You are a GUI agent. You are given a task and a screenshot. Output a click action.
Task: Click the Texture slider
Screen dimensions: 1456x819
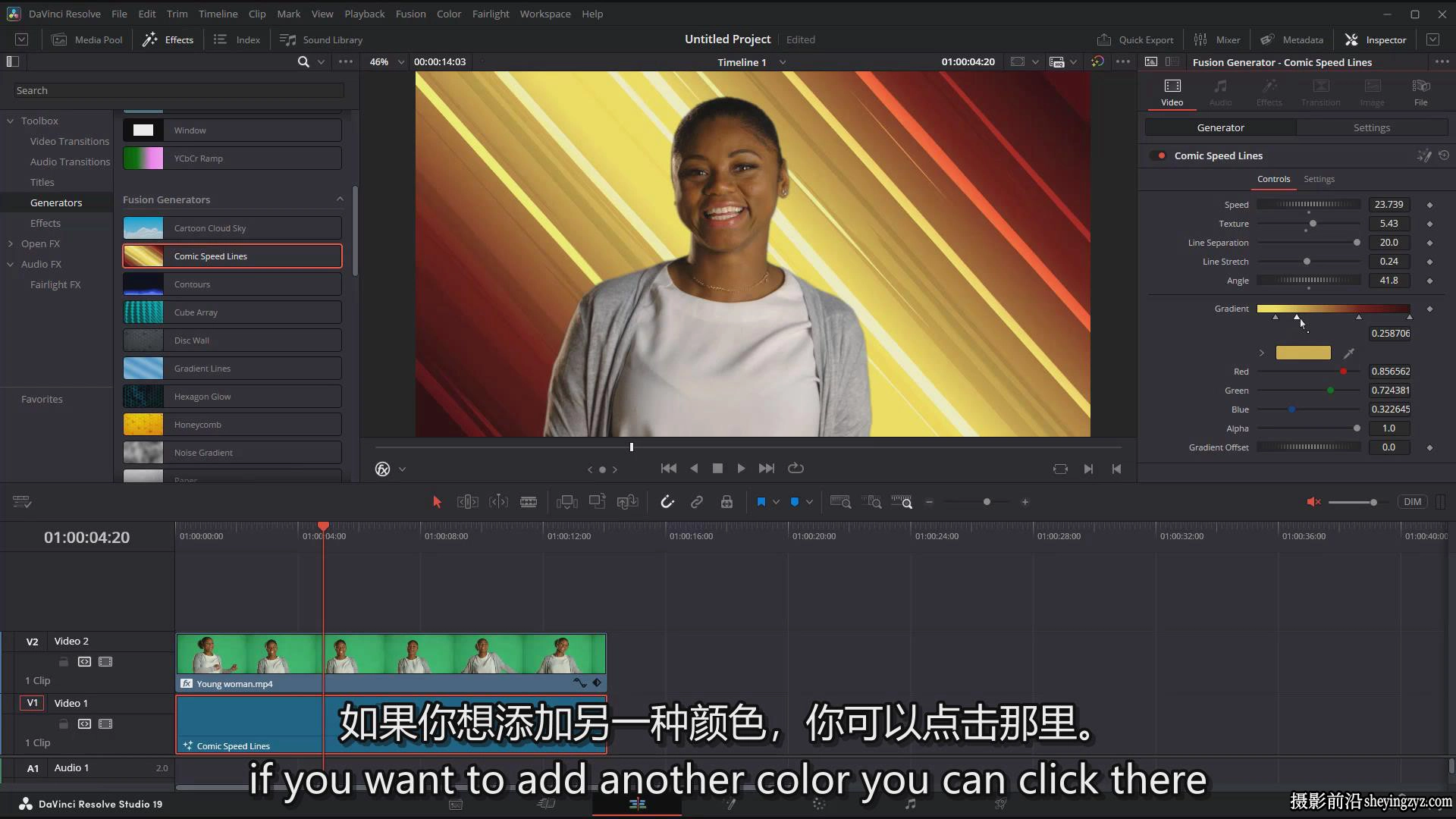tap(1308, 224)
